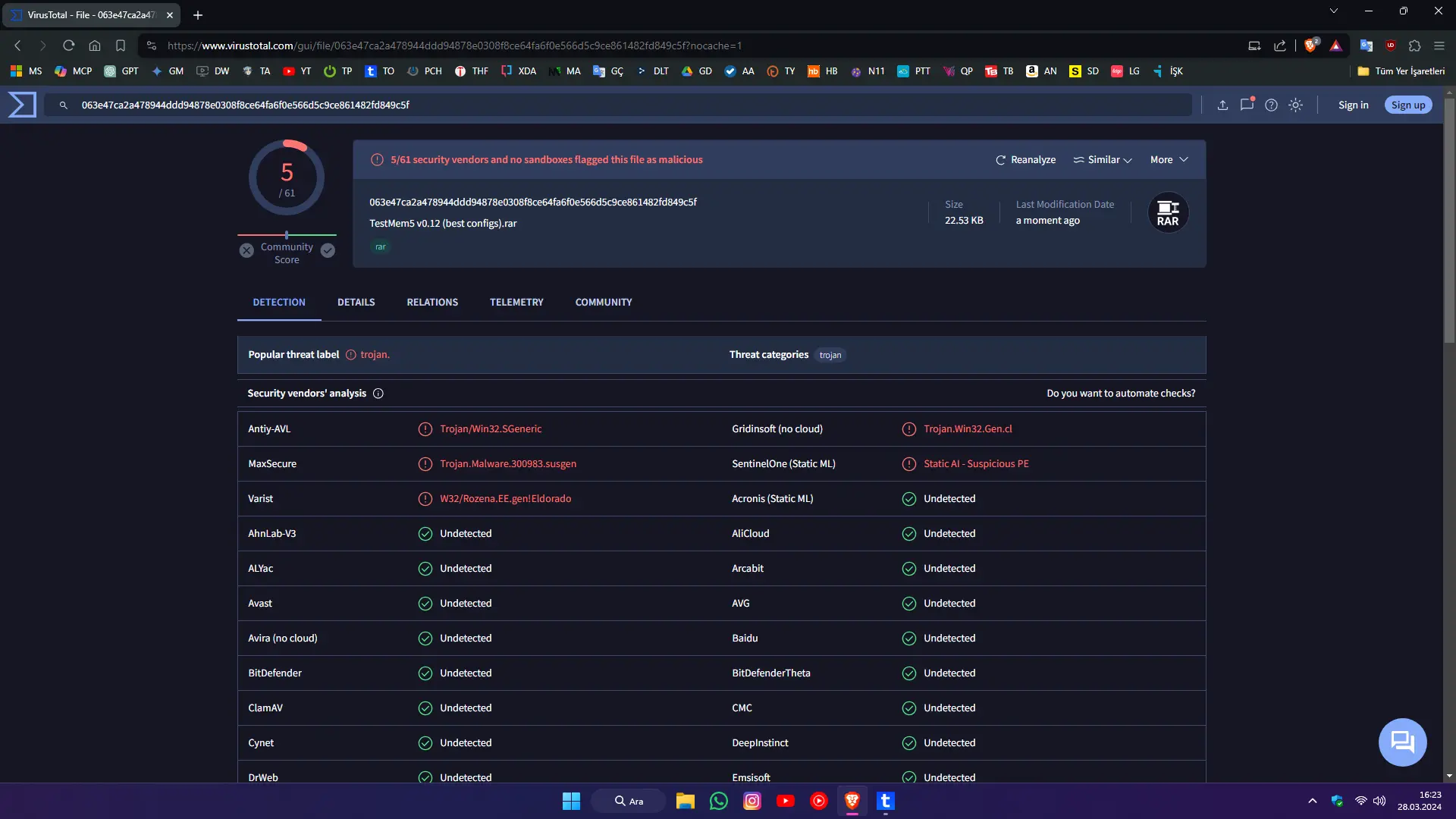Image resolution: width=1456 pixels, height=819 pixels.
Task: Toggle the light/dark theme icon
Action: (x=1296, y=105)
